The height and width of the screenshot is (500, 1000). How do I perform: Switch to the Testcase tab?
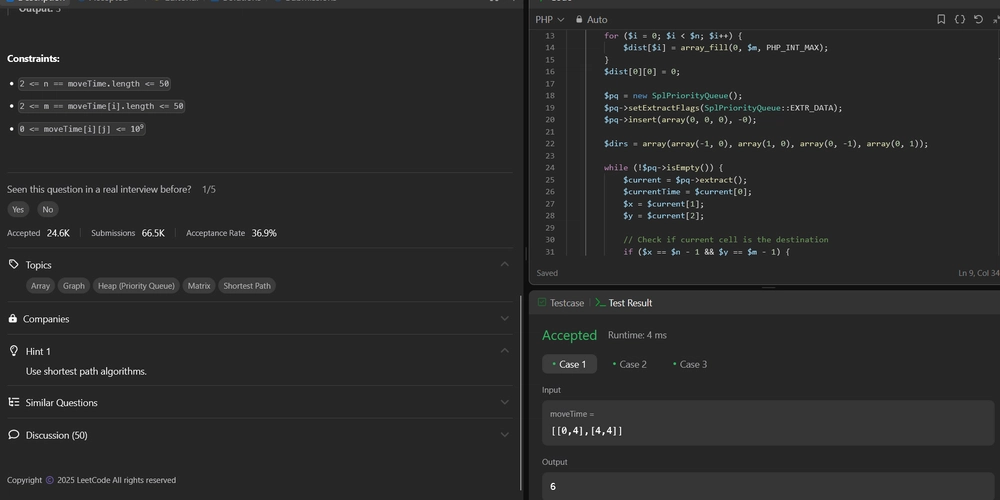(x=561, y=303)
